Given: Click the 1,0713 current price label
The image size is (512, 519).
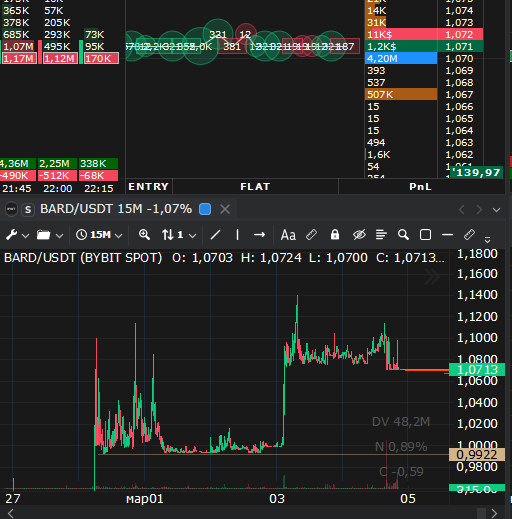Looking at the screenshot, I should [477, 369].
